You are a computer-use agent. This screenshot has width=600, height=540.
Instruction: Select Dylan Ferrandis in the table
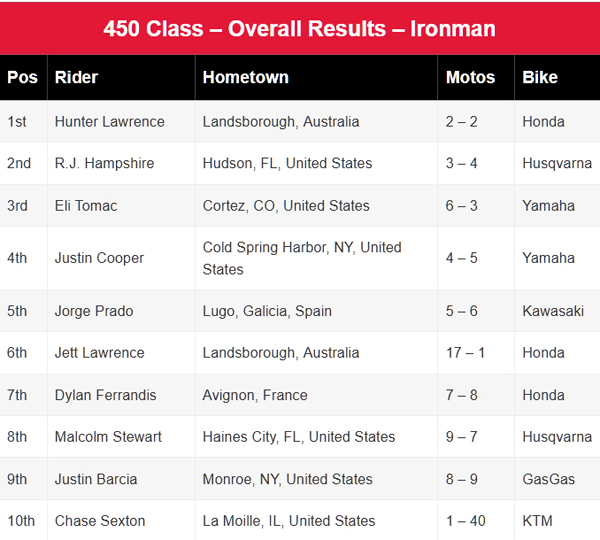pos(105,395)
